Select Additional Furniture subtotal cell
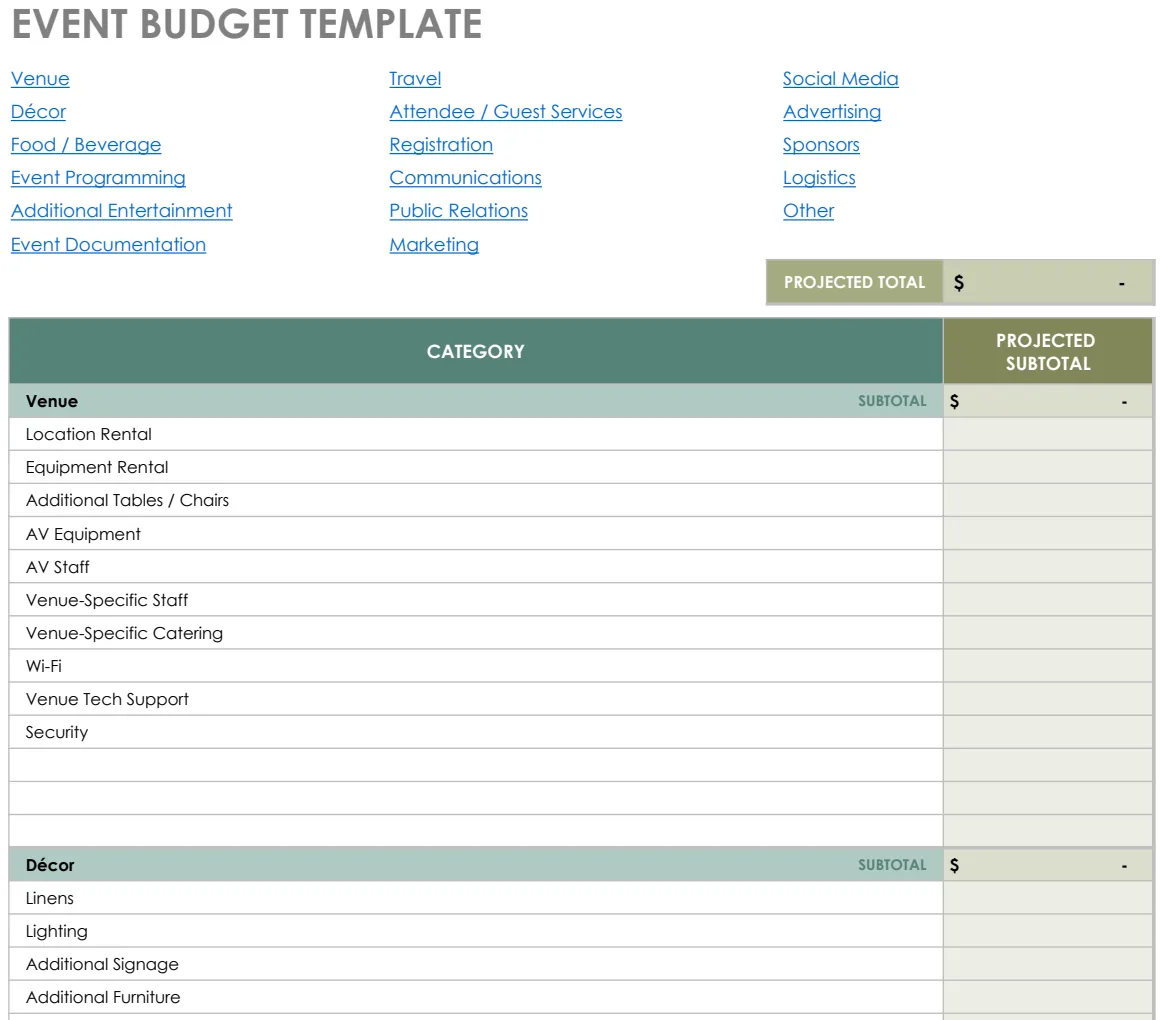The width and height of the screenshot is (1164, 1020). pos(1047,997)
